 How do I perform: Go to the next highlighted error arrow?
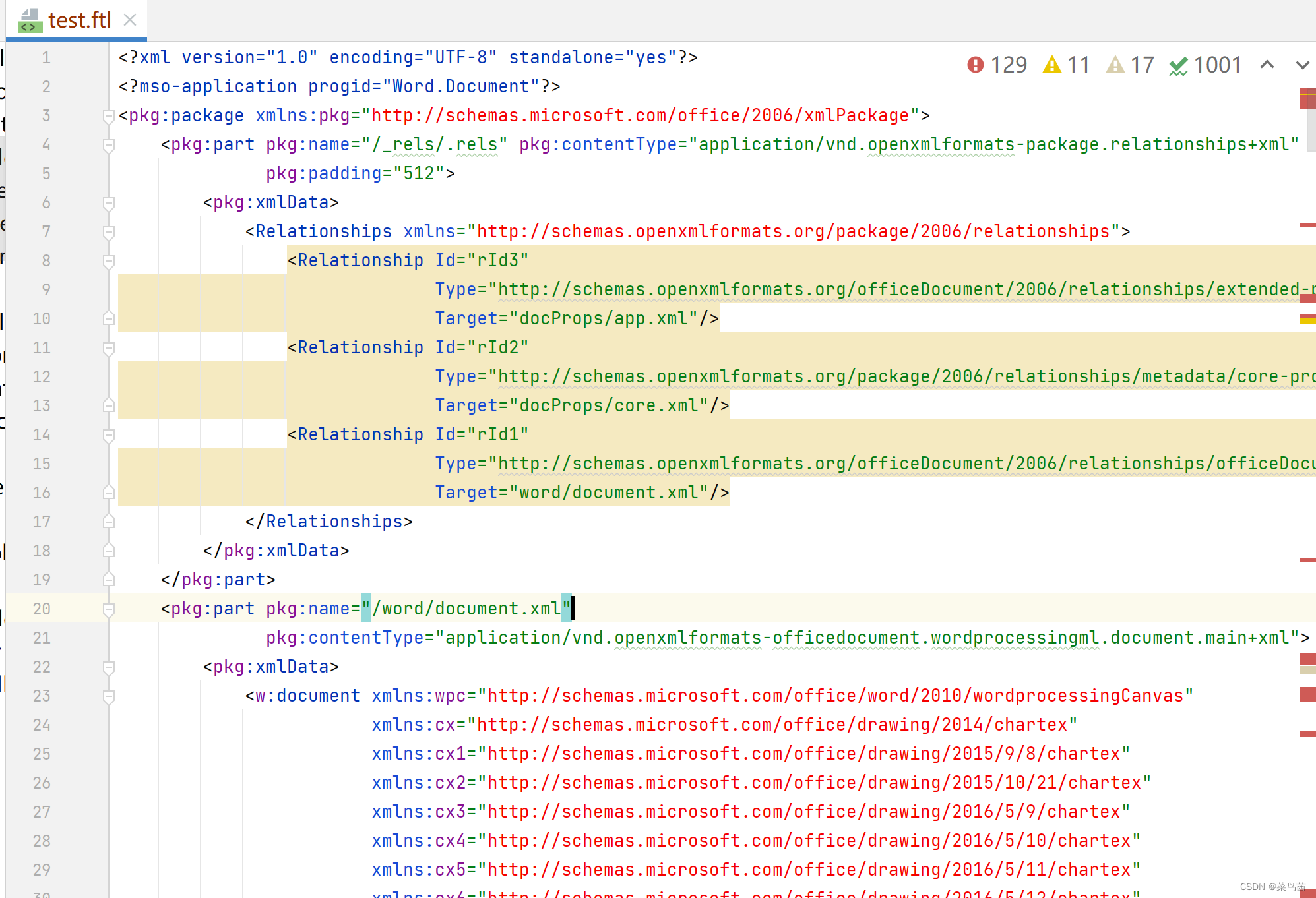pyautogui.click(x=1302, y=65)
